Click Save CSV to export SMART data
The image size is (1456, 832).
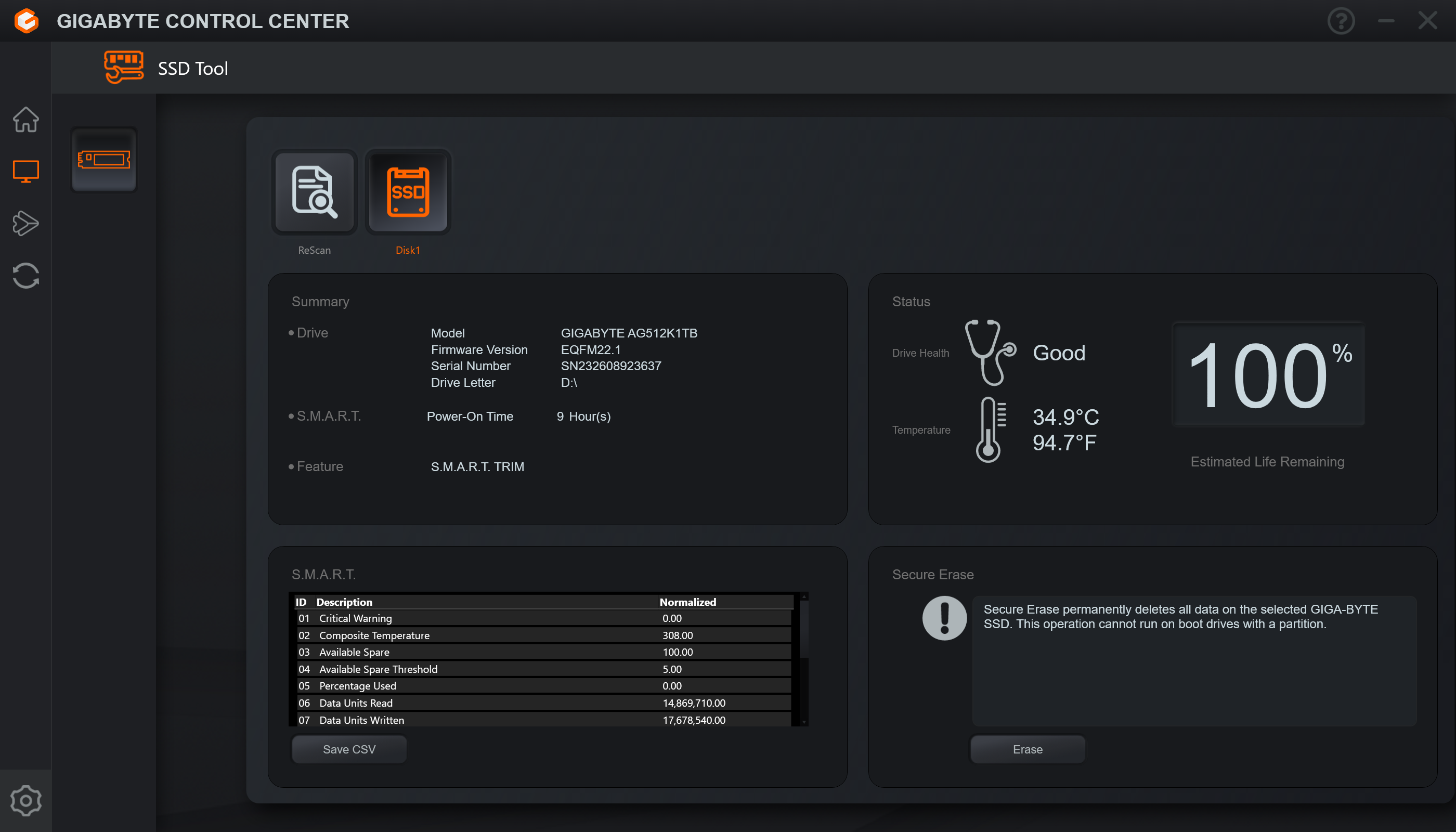click(x=349, y=749)
